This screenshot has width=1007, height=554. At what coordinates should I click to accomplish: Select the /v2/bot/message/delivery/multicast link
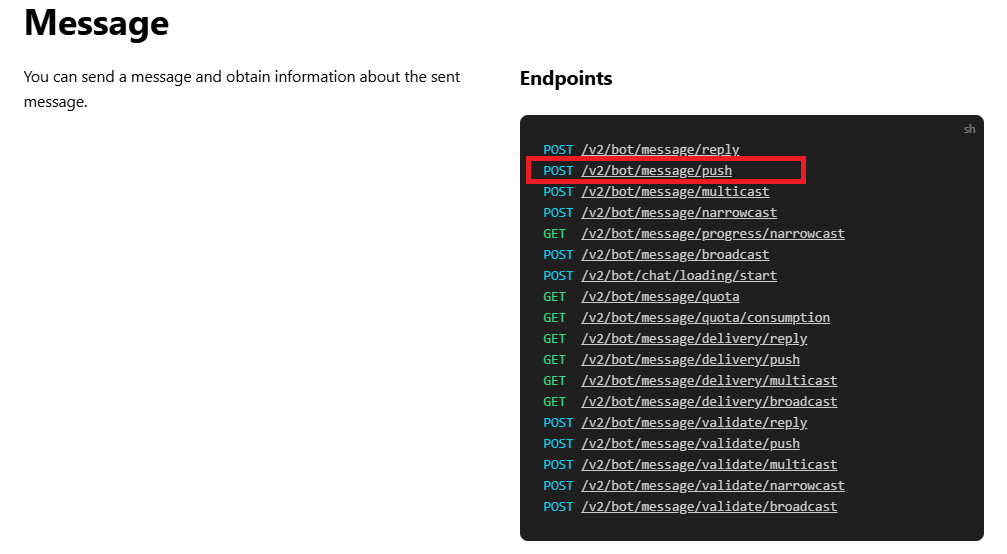pos(709,381)
